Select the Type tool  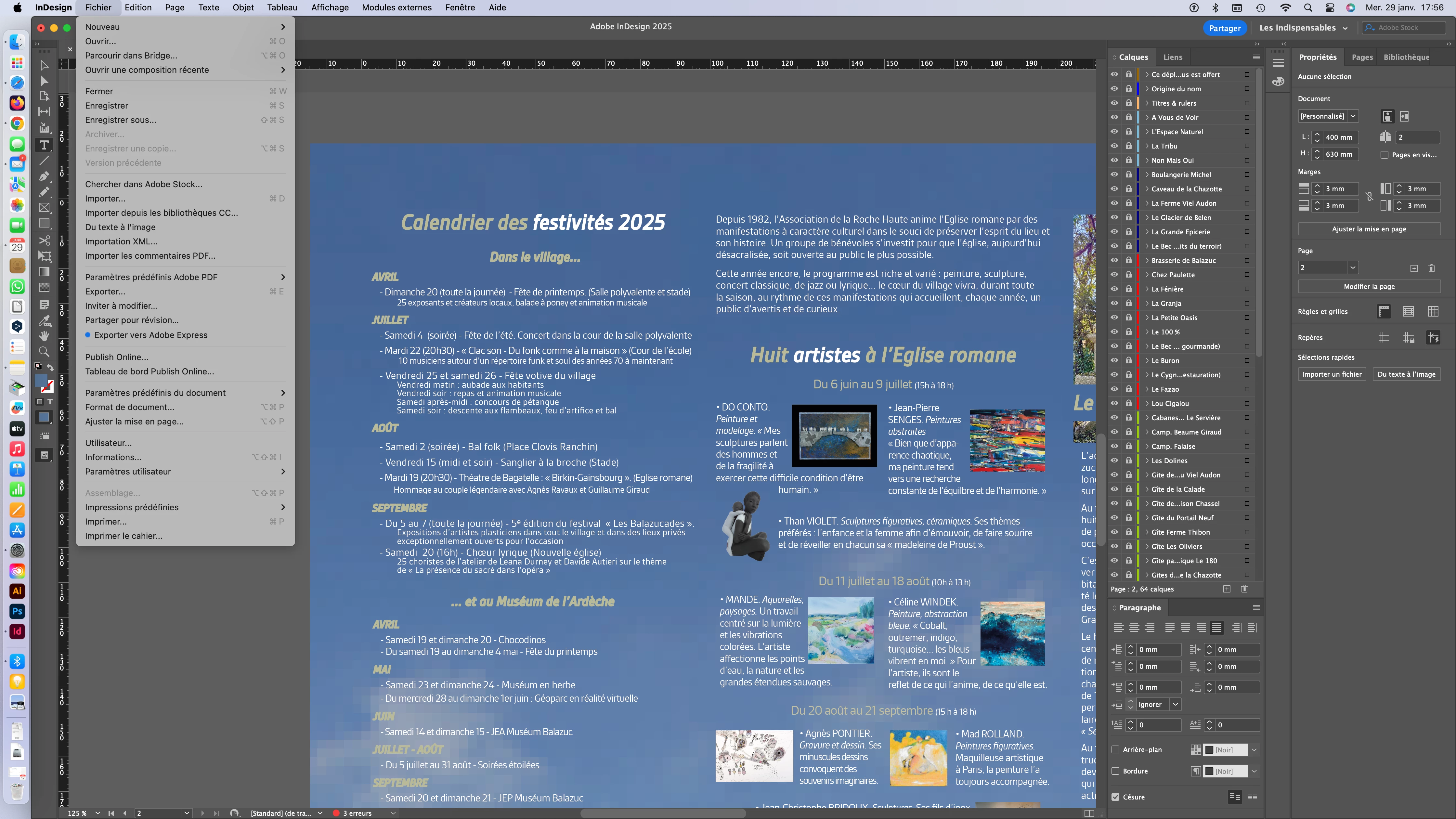pos(44,145)
